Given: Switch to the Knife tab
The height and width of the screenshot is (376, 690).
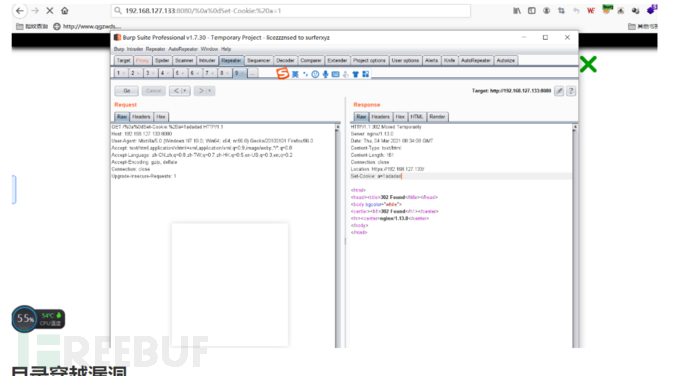Looking at the screenshot, I should (449, 60).
